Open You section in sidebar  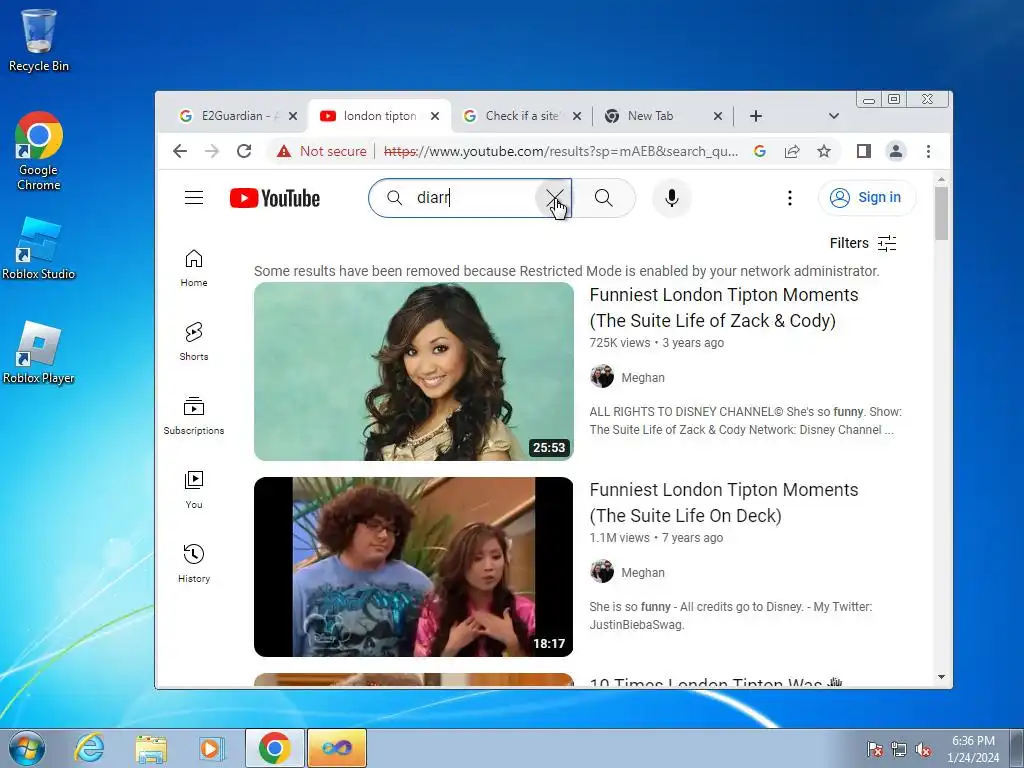[x=194, y=490]
